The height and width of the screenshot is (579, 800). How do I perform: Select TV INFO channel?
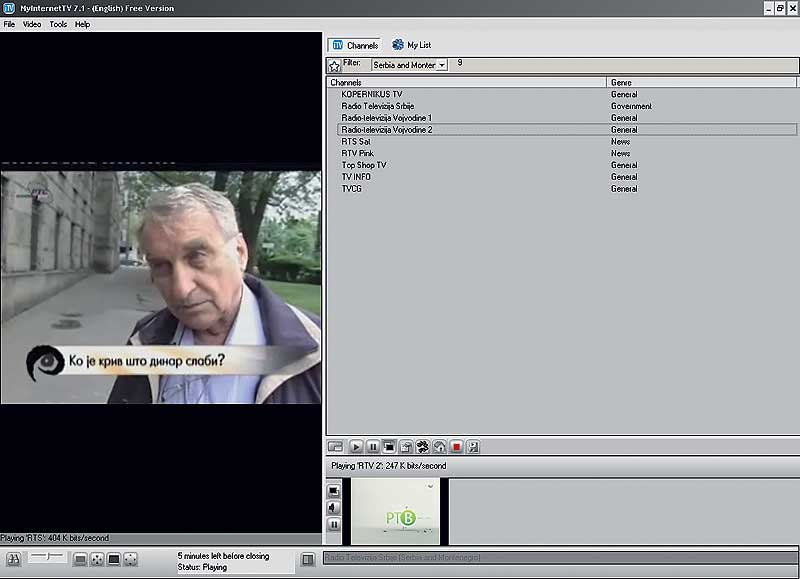click(356, 177)
